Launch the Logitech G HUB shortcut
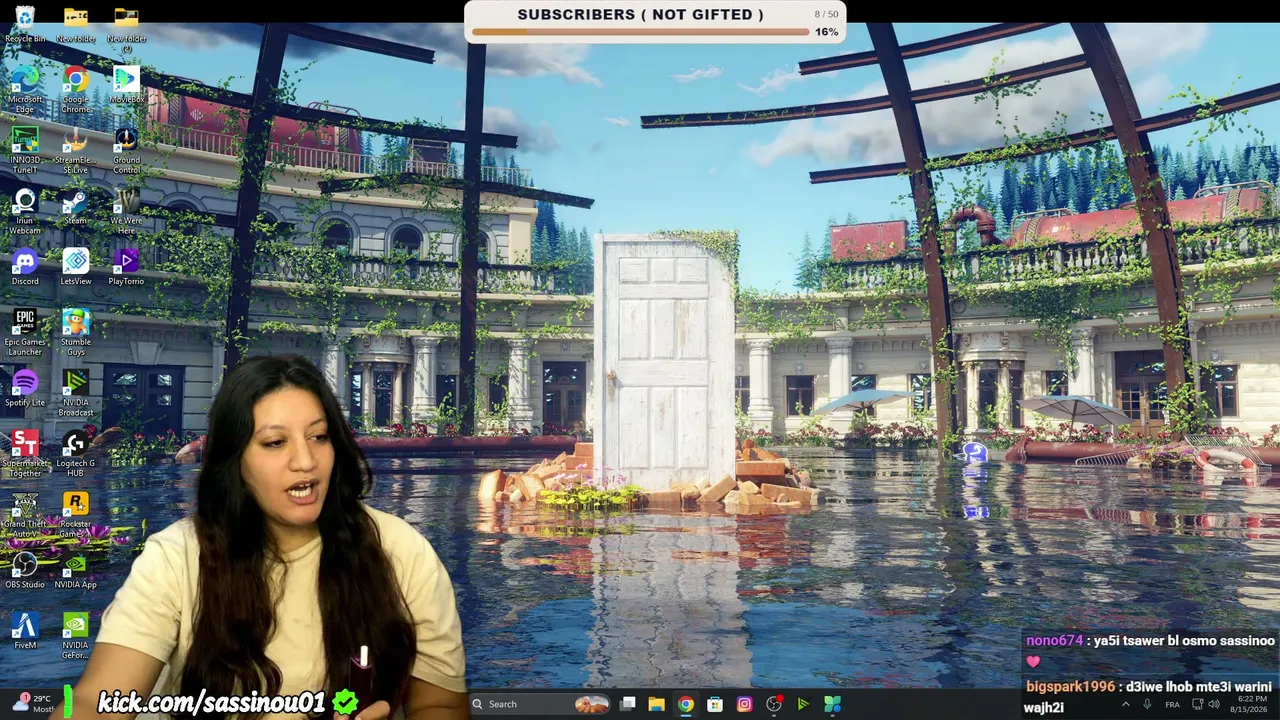The image size is (1280, 720). 76,454
